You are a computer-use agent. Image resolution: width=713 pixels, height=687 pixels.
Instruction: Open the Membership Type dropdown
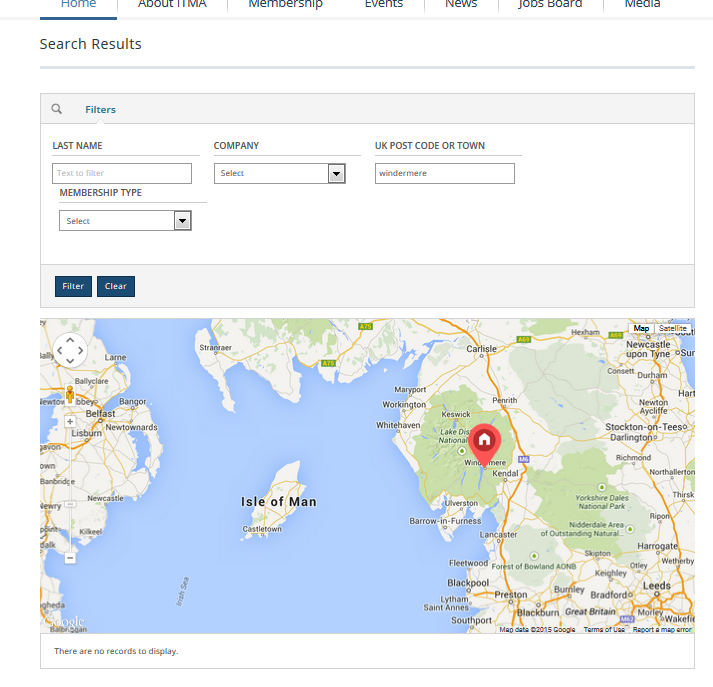point(125,221)
